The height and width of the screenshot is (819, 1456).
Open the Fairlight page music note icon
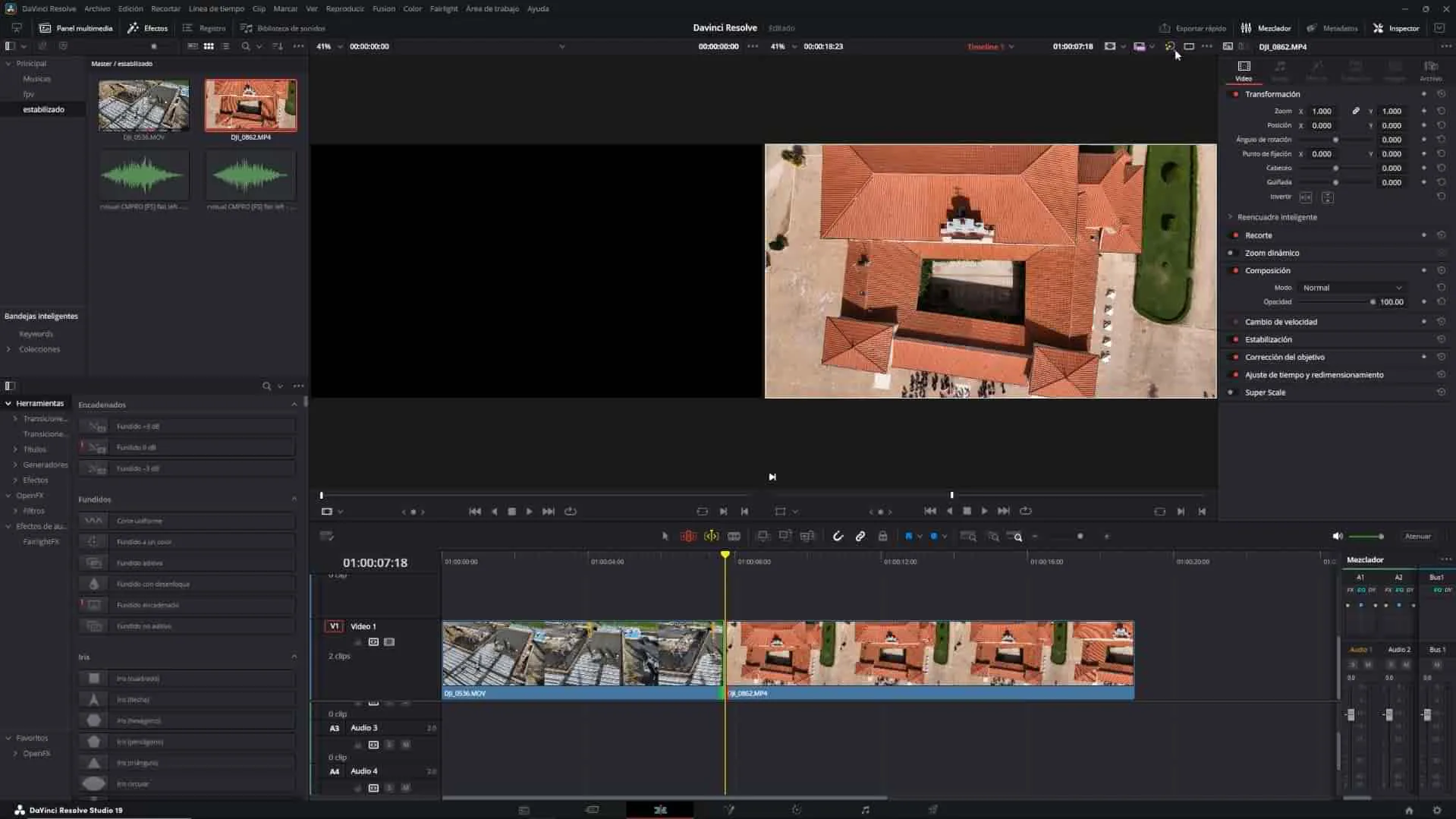[865, 810]
